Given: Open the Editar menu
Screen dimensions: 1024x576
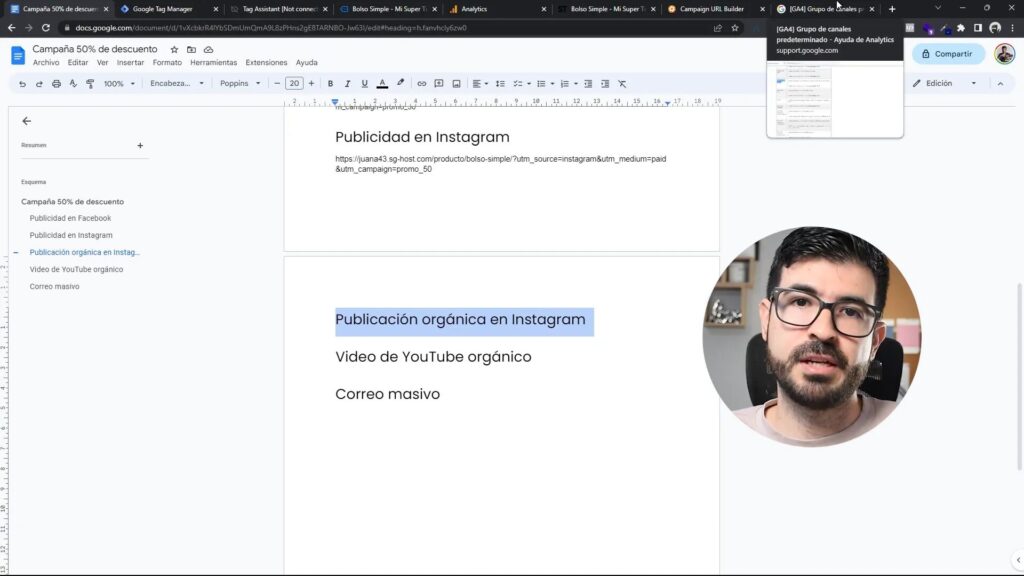Looking at the screenshot, I should pyautogui.click(x=78, y=63).
